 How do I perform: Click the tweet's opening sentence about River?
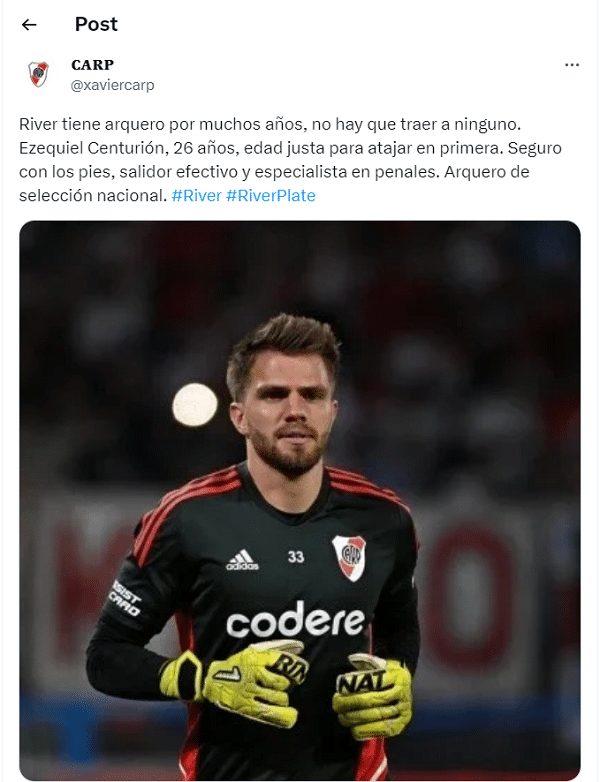click(270, 124)
